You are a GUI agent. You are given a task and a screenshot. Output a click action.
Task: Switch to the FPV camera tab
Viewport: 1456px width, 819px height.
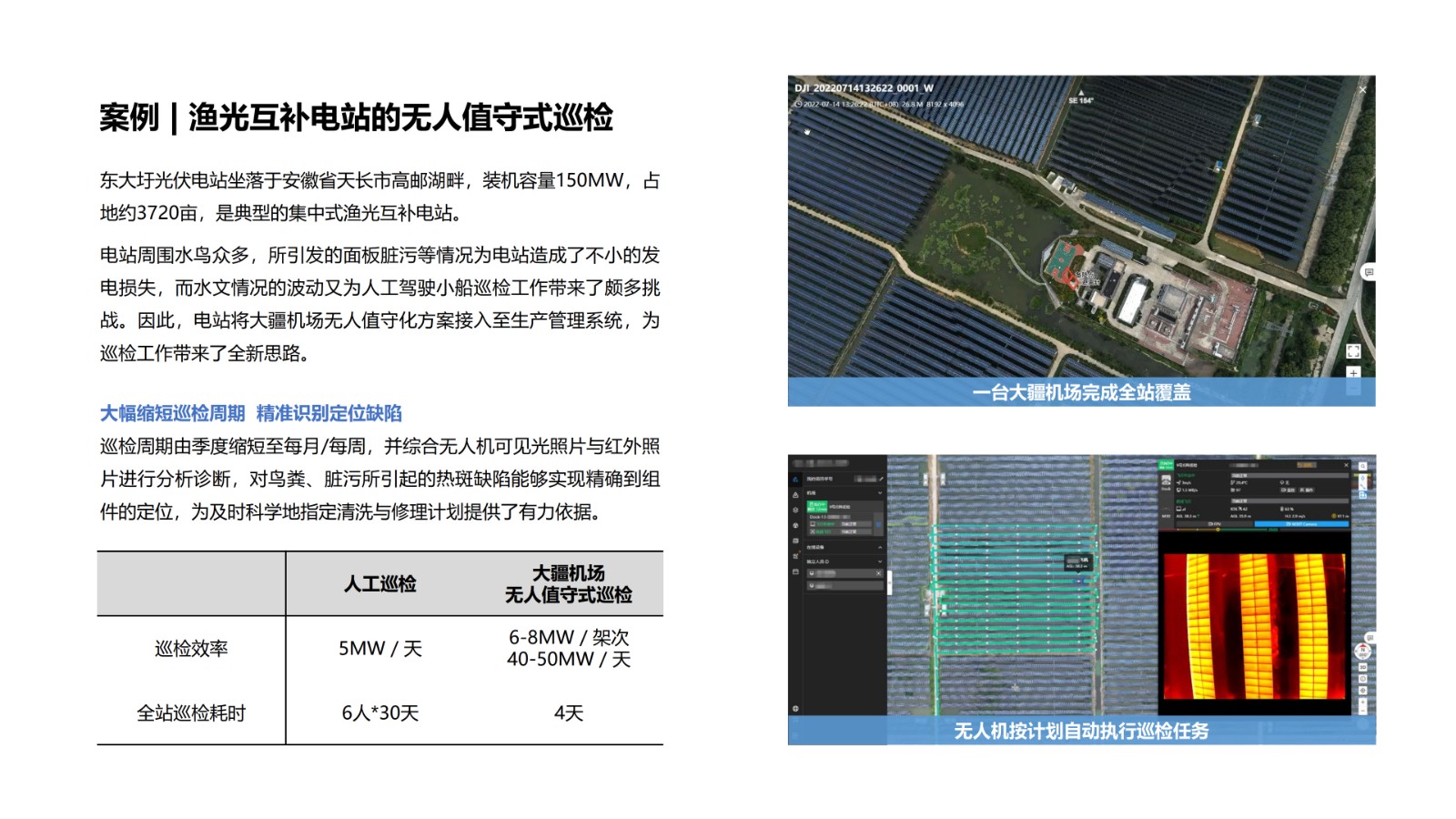coord(1214,524)
